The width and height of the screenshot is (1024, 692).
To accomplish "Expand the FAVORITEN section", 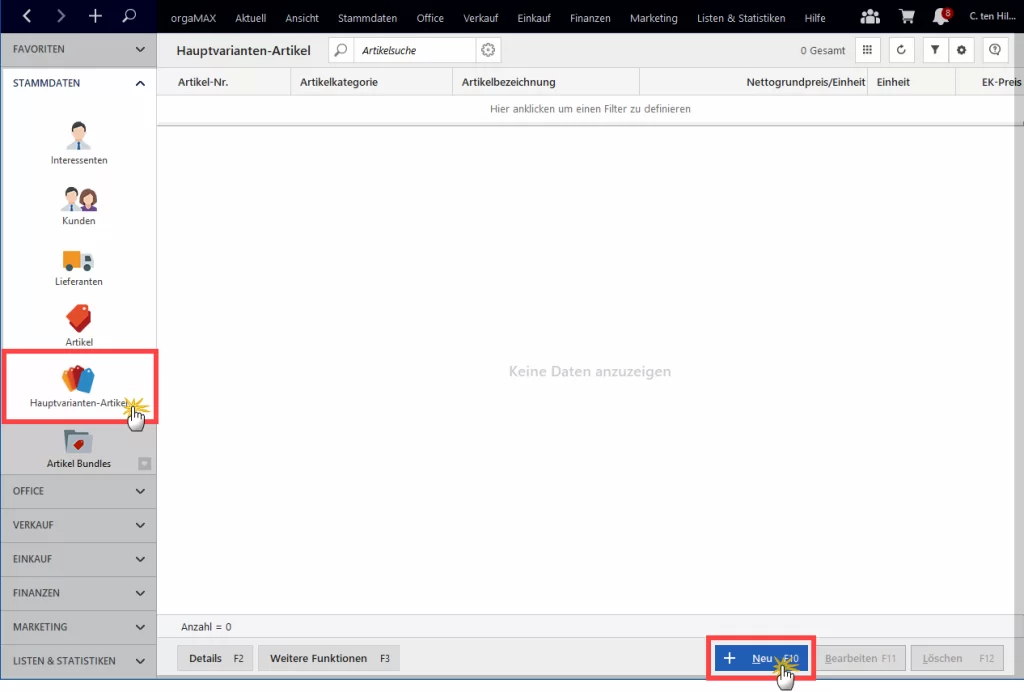I will tap(78, 50).
